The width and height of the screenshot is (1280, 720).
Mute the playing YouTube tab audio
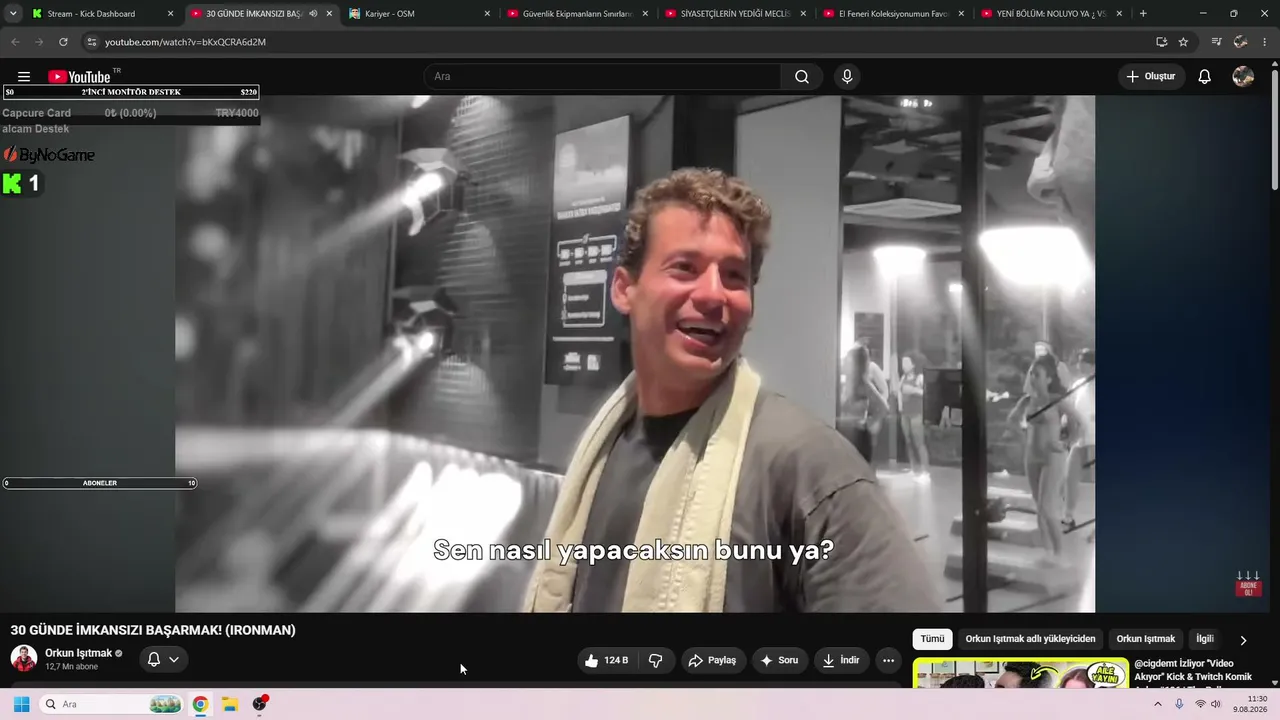click(x=313, y=14)
